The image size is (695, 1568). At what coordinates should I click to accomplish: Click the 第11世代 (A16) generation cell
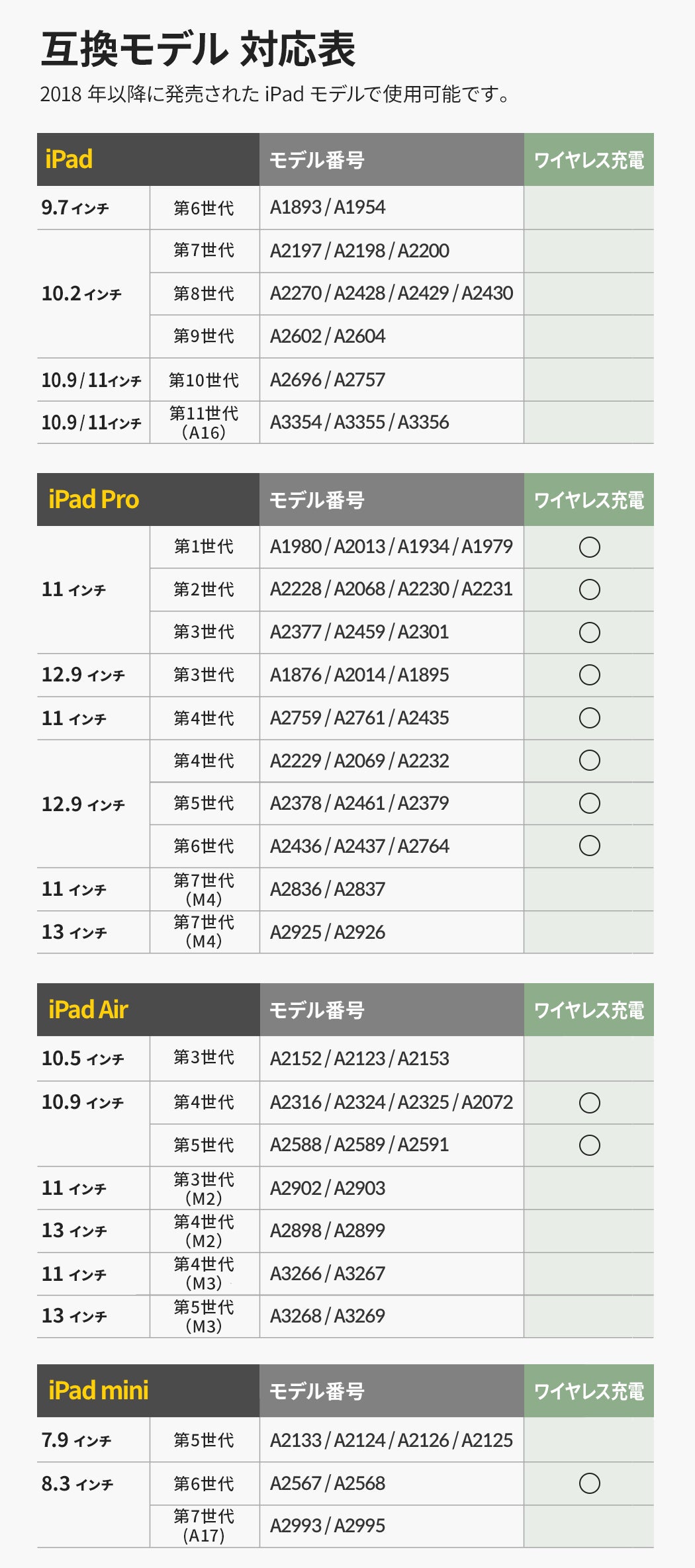[x=204, y=423]
